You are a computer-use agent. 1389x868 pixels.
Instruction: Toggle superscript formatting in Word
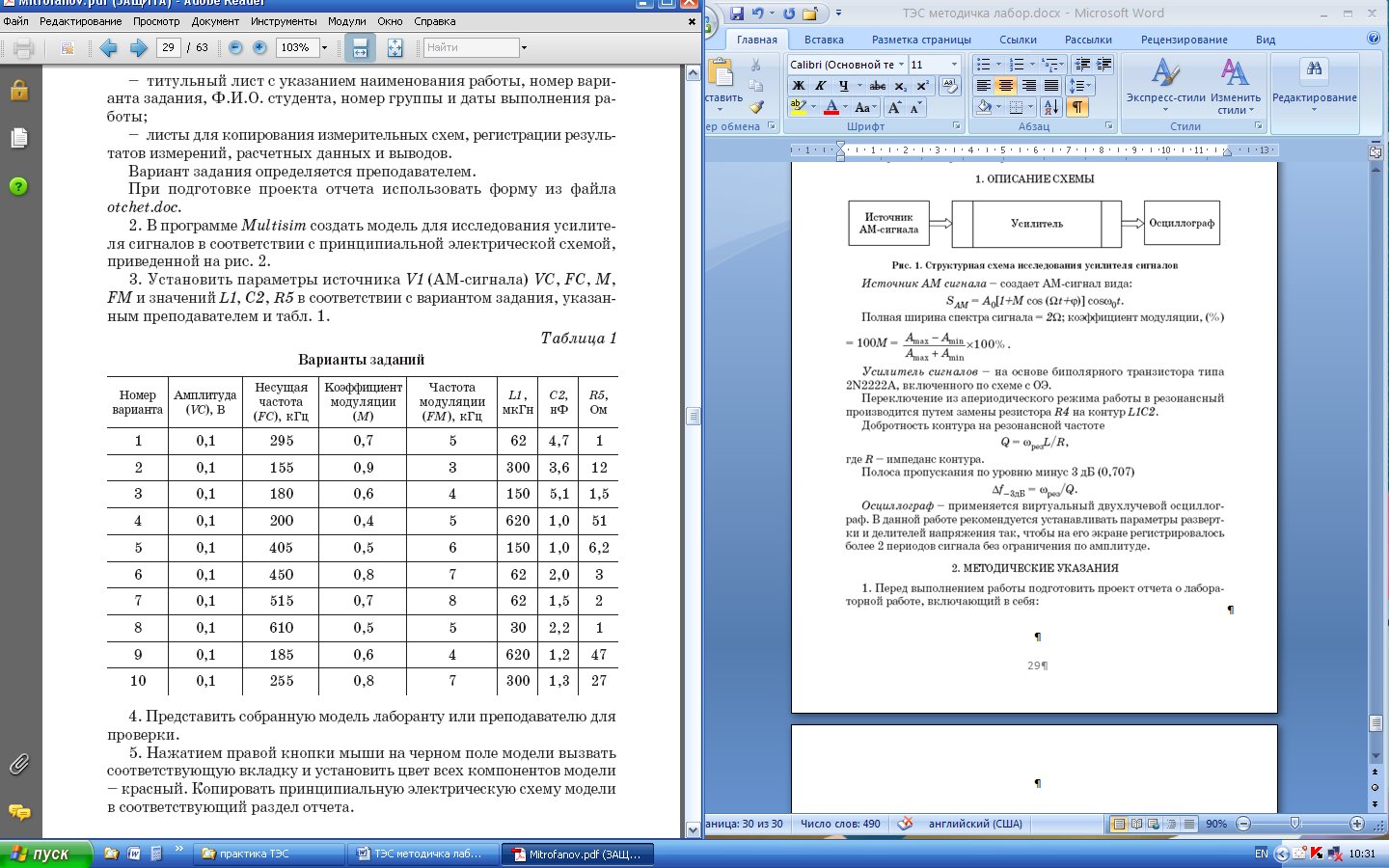[x=922, y=86]
